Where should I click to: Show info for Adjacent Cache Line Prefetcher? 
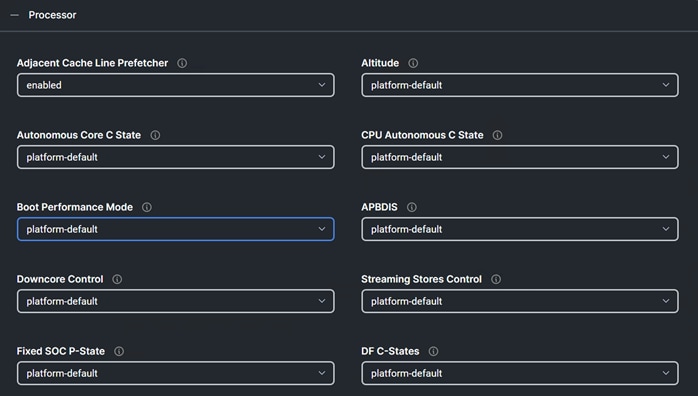(x=182, y=63)
